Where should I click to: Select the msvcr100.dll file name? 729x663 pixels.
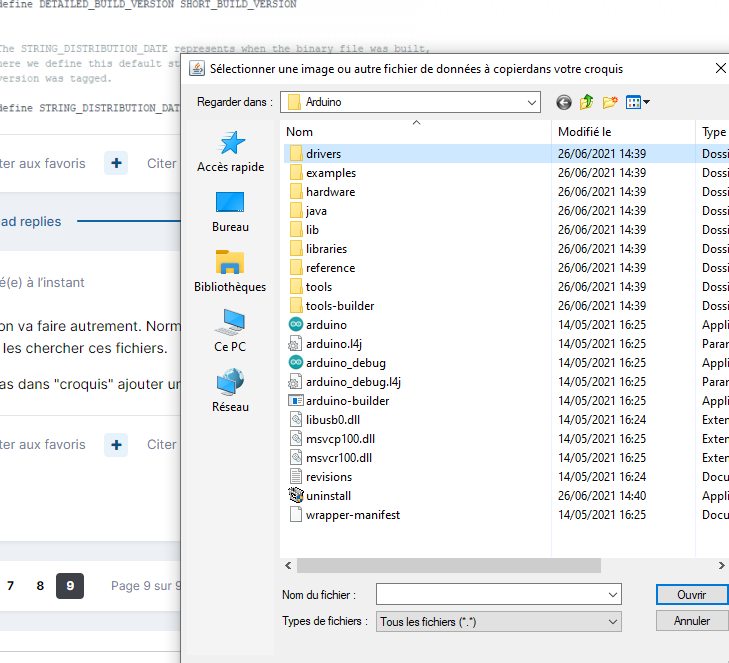[339, 458]
